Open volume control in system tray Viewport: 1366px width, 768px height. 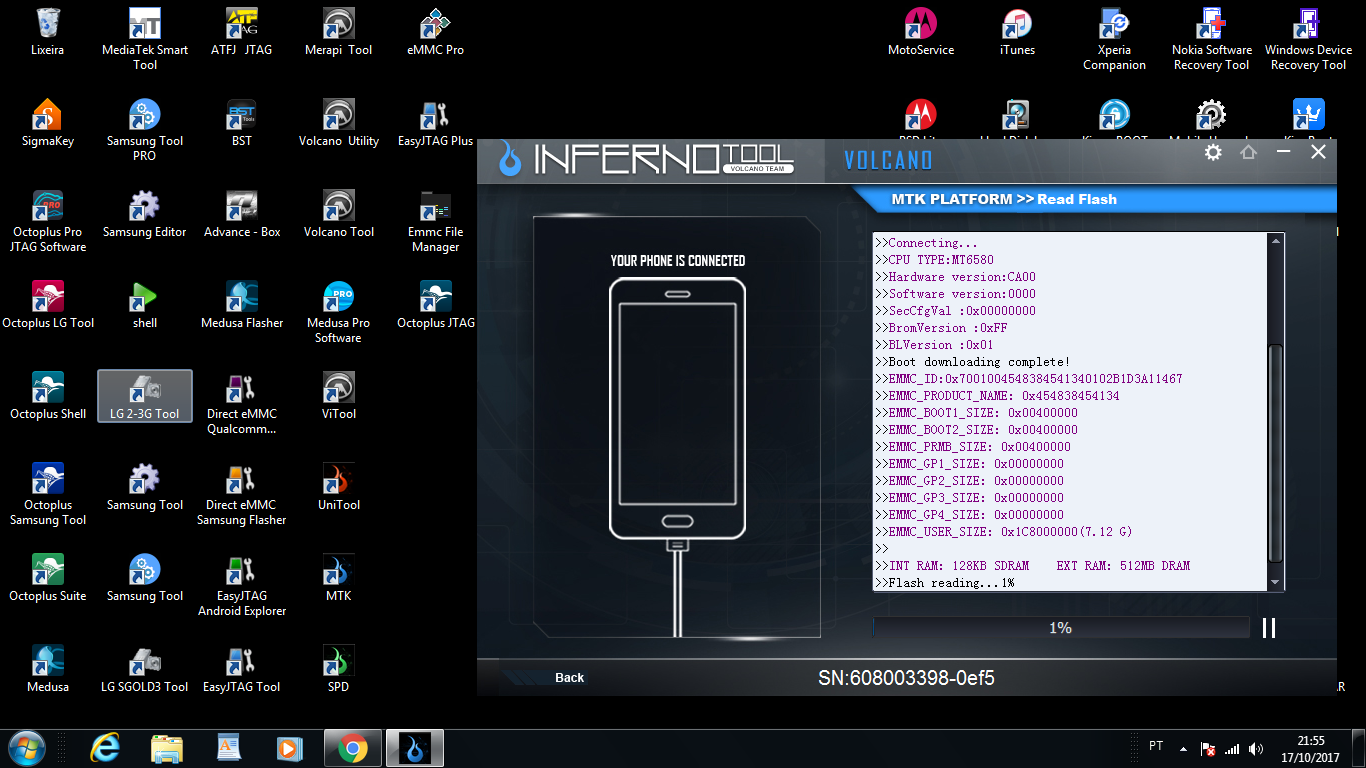pos(1256,748)
